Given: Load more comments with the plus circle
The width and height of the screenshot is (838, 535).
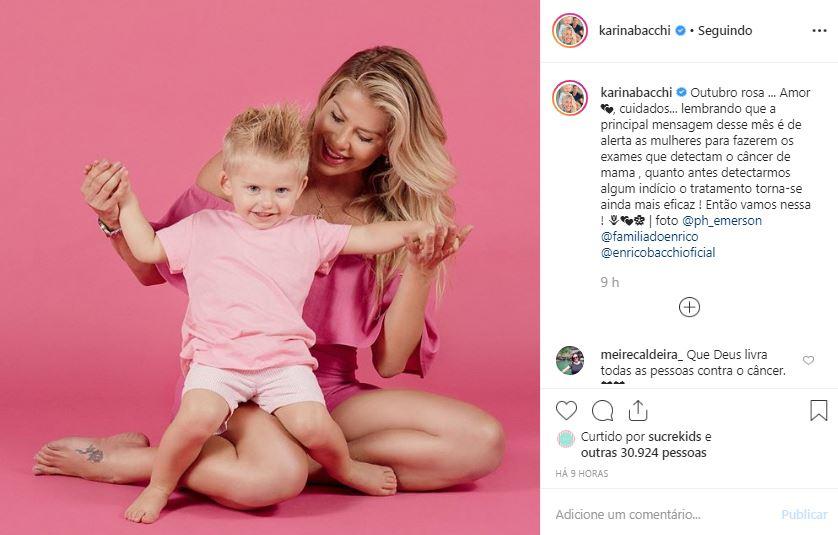Looking at the screenshot, I should pos(689,307).
